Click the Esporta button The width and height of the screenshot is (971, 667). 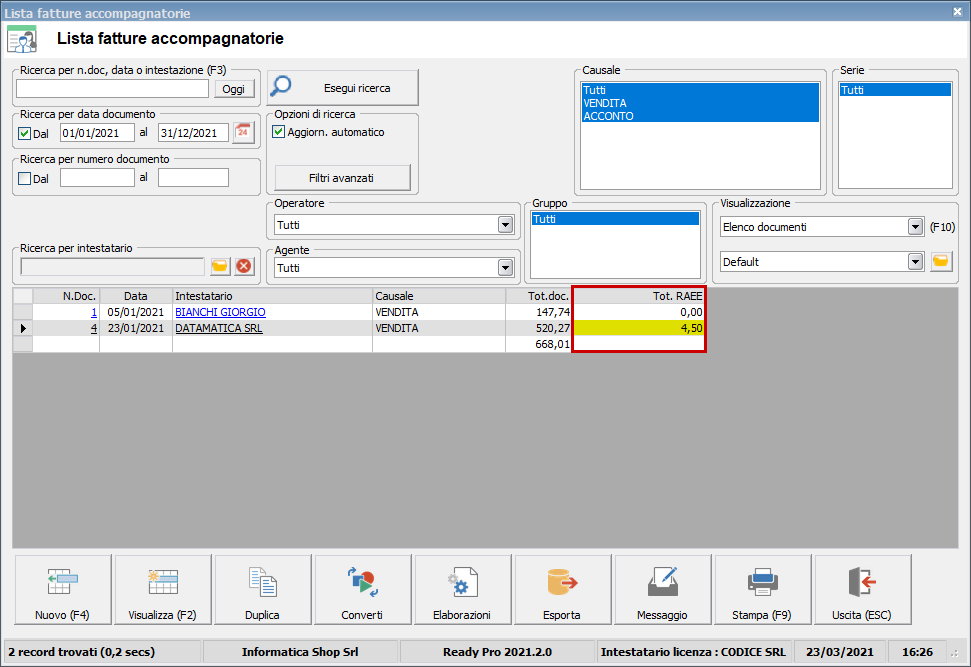[562, 590]
